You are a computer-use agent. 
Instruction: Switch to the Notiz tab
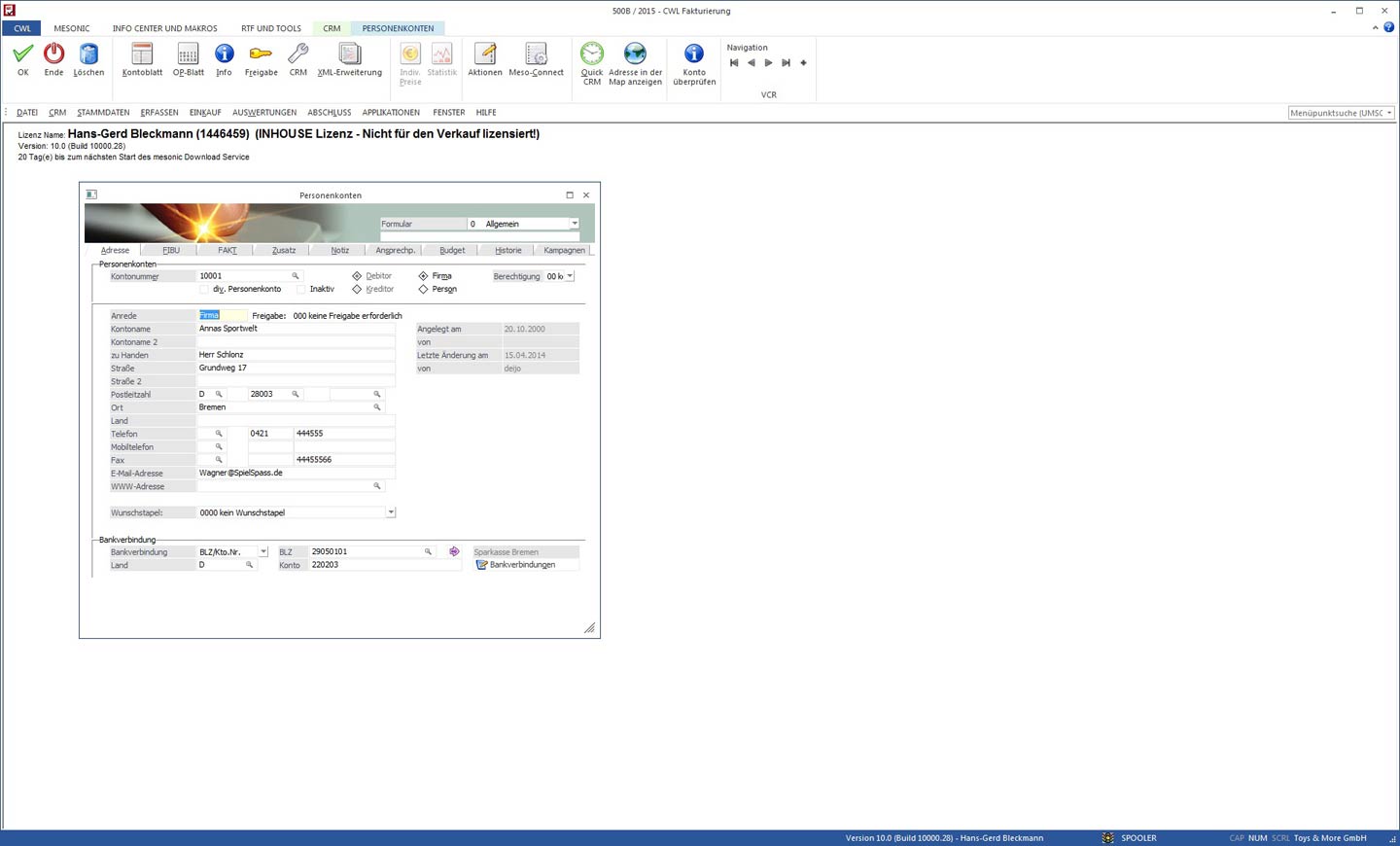tap(340, 250)
